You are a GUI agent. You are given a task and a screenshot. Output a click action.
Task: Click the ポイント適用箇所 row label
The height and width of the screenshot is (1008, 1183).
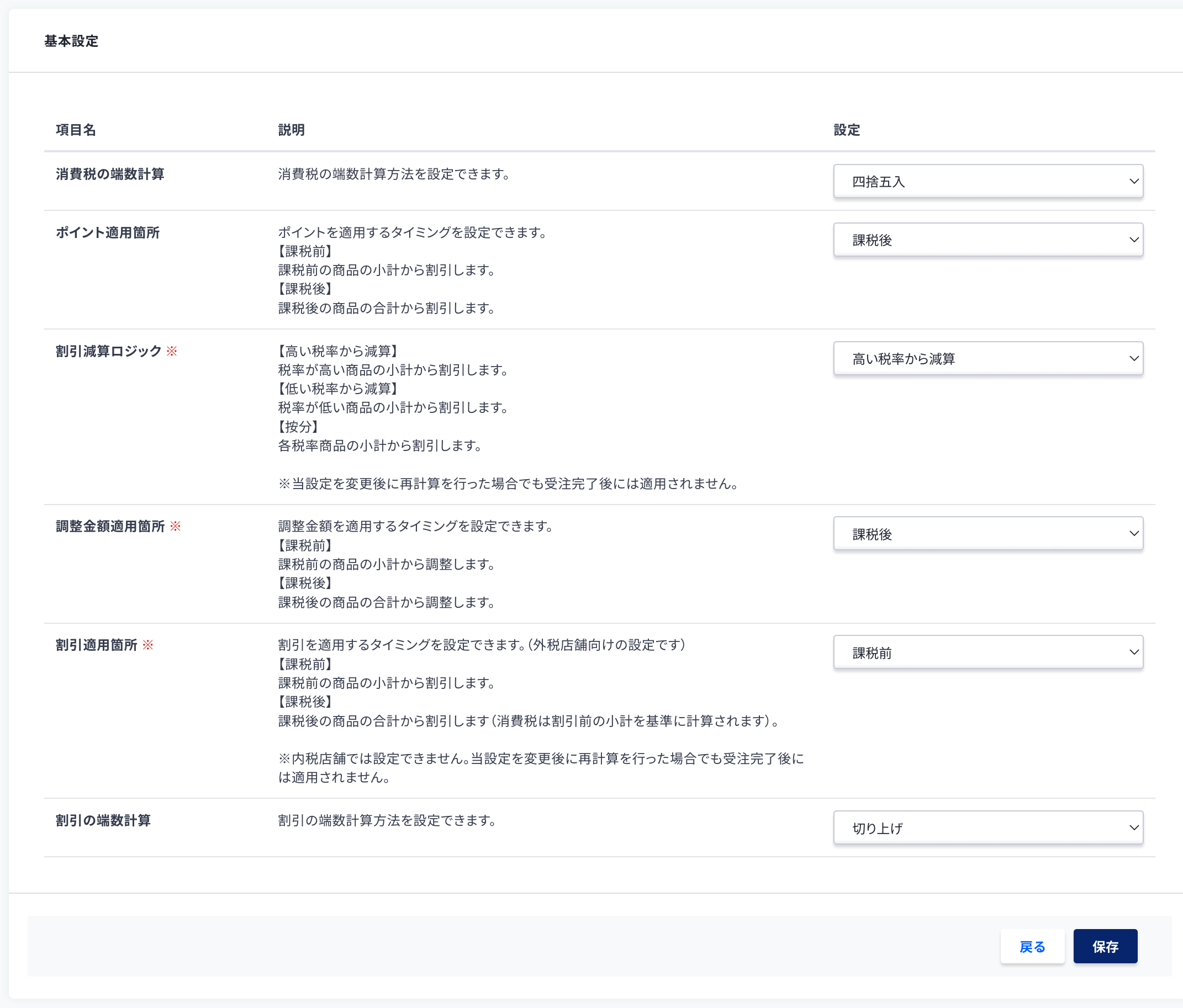coord(108,233)
